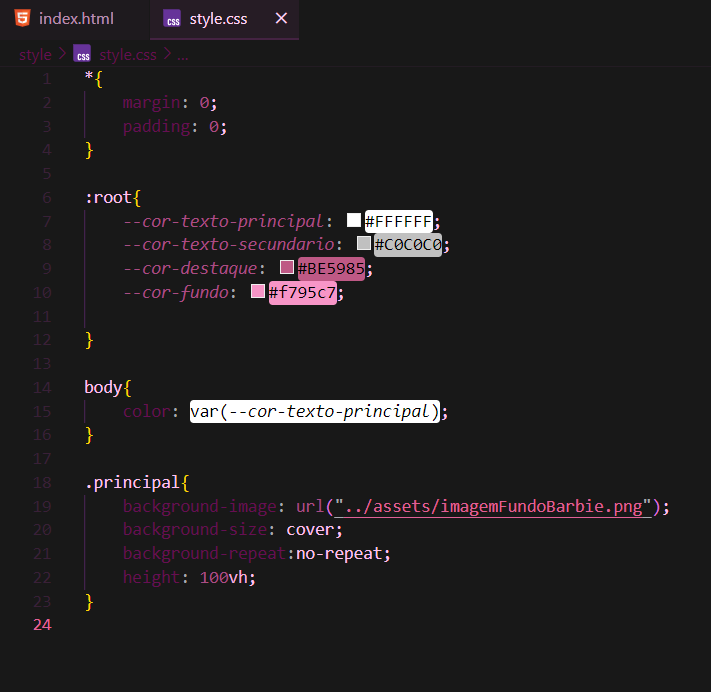711x692 pixels.
Task: Click the background-repeat property name
Action: (205, 554)
